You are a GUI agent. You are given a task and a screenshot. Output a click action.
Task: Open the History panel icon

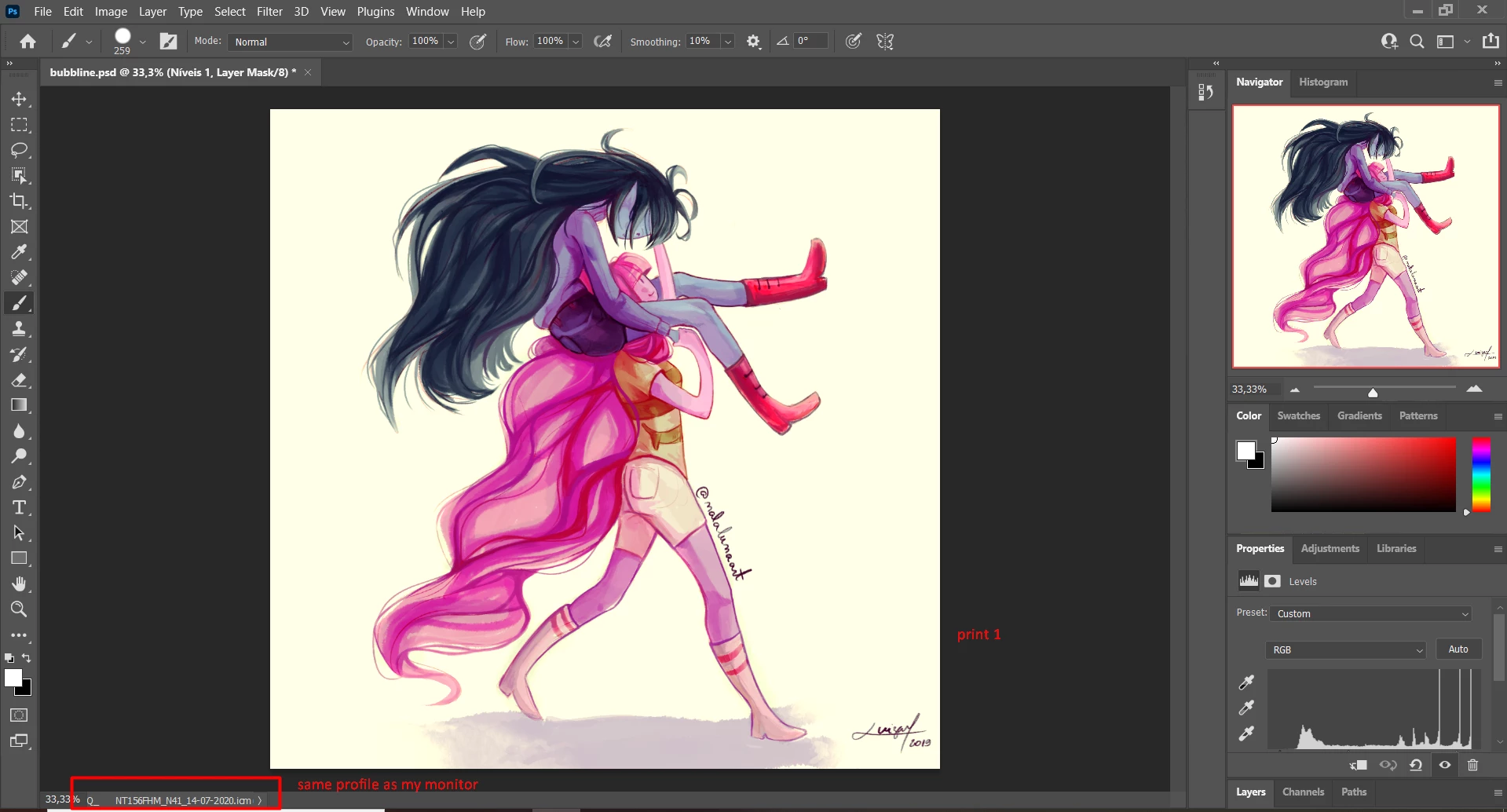coord(1206,93)
